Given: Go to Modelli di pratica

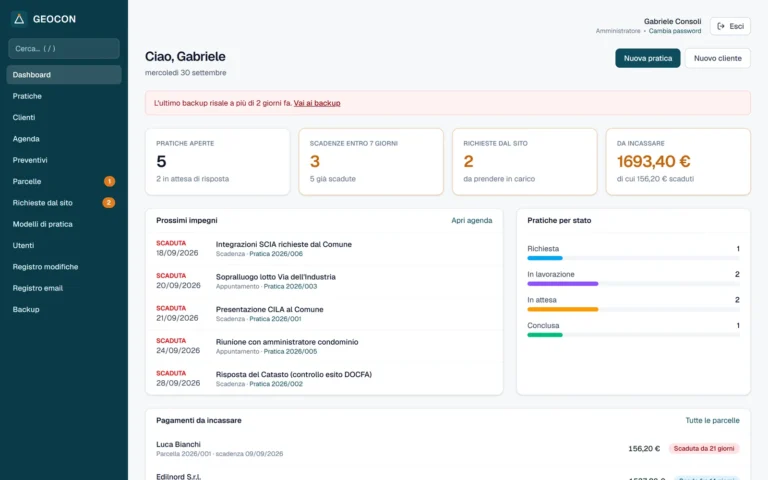Looking at the screenshot, I should coord(64,224).
